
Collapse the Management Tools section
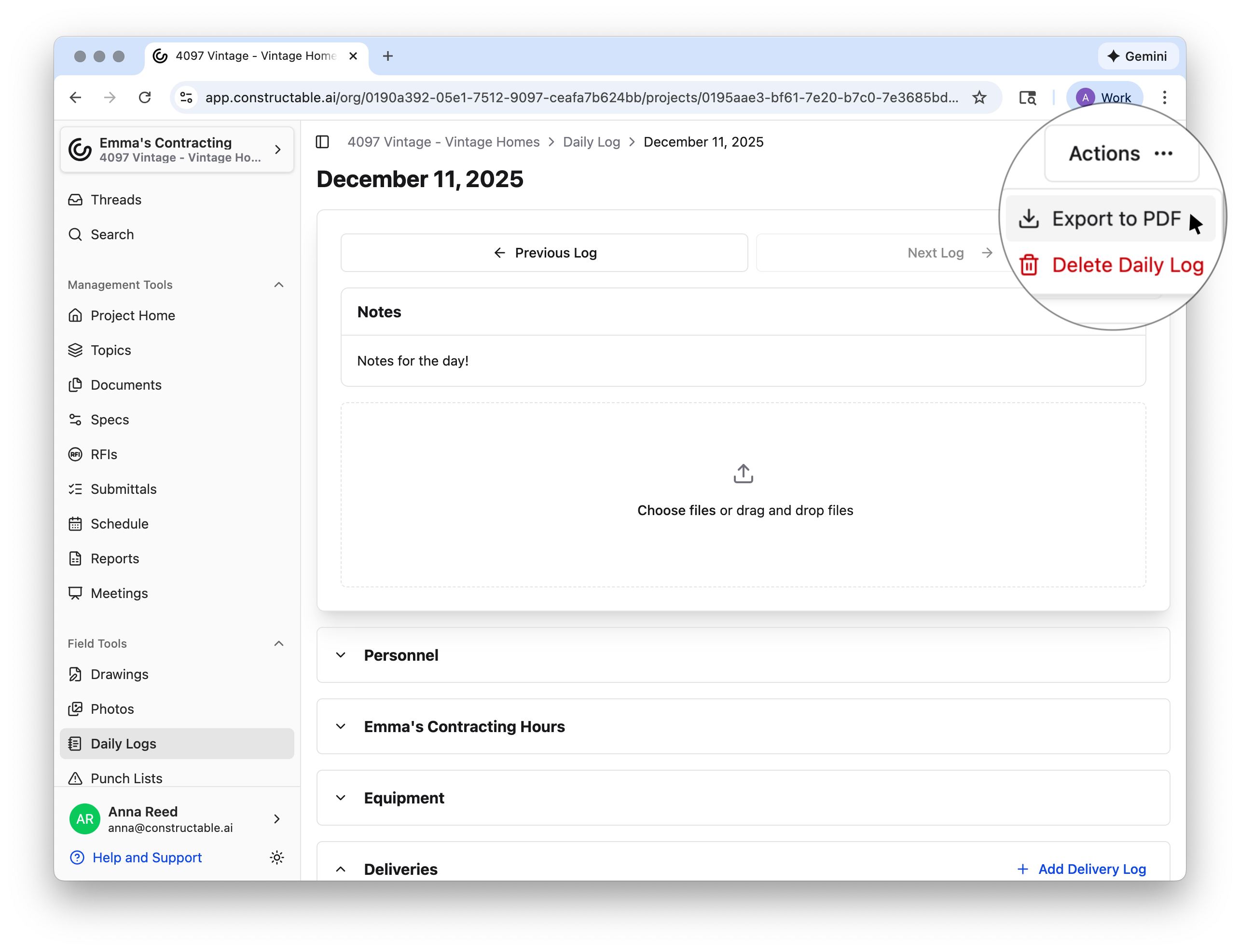click(x=278, y=285)
